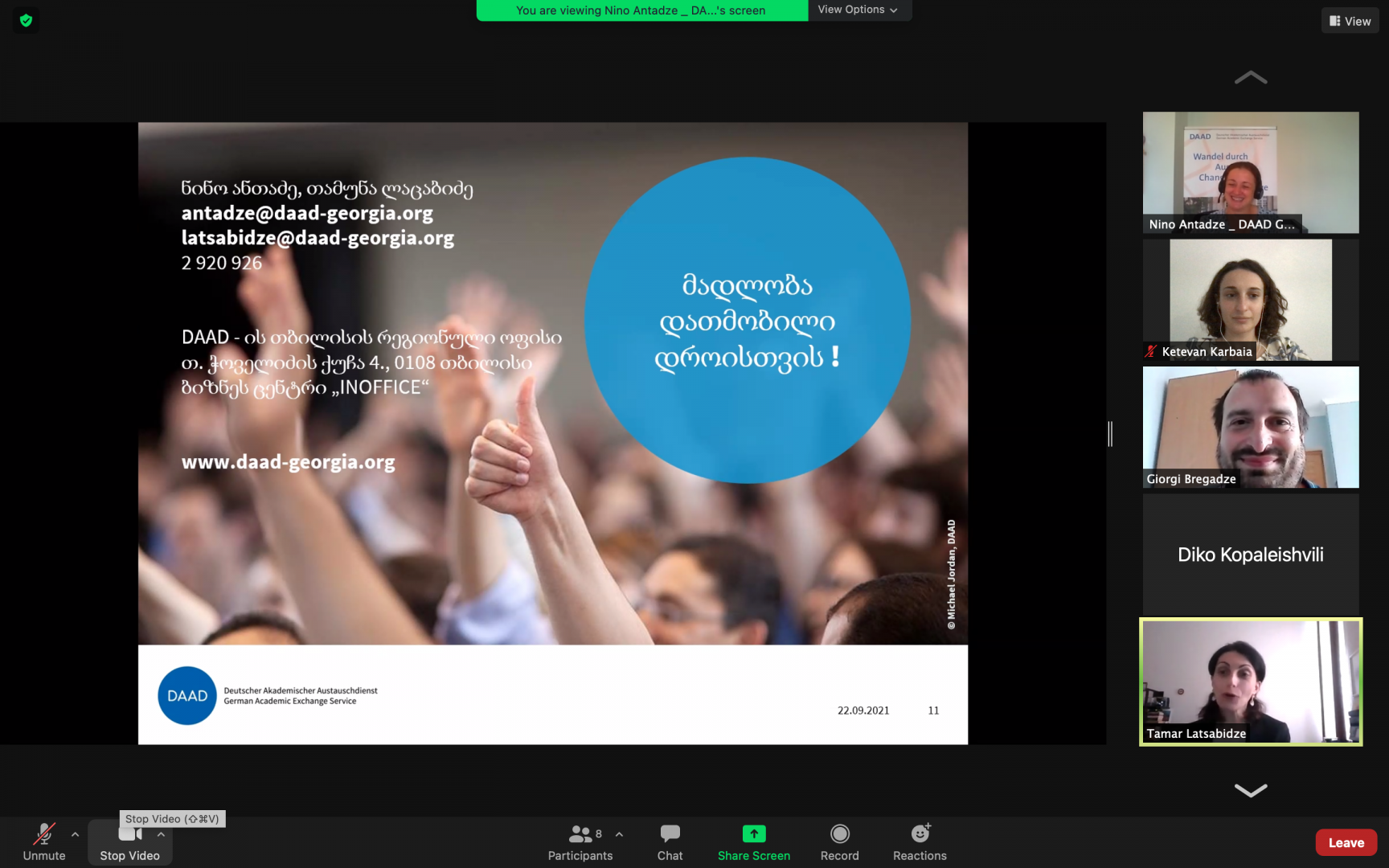This screenshot has height=868, width=1389.
Task: Click www.daad-georgia.org on the slide
Action: coord(288,462)
